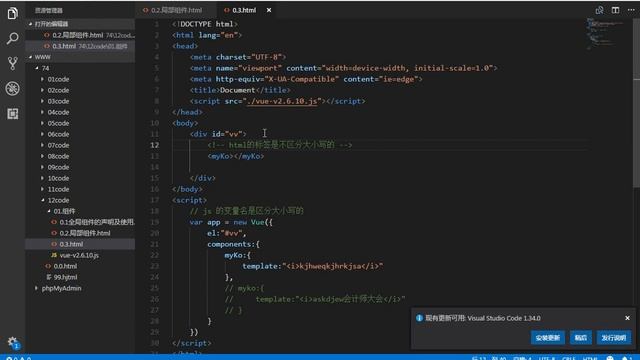Screen dimensions: 640x360
Task: Click the JS icon of vue-v2.6.10.js
Action: click(54, 255)
